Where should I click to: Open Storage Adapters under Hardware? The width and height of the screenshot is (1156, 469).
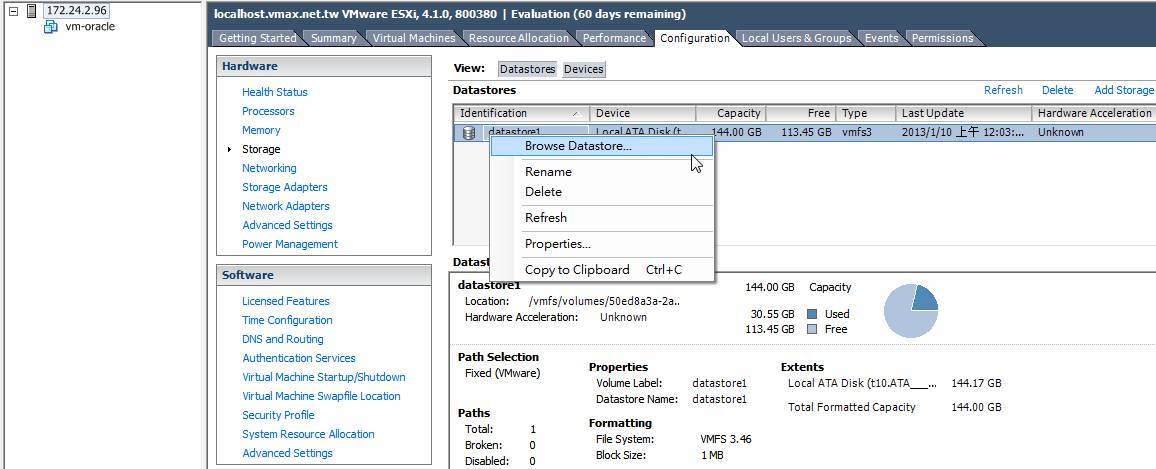285,187
